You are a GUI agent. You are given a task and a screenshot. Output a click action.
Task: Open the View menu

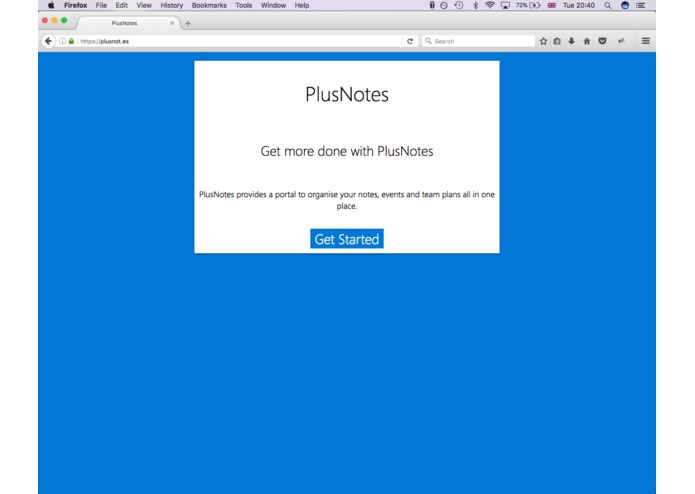[144, 5]
